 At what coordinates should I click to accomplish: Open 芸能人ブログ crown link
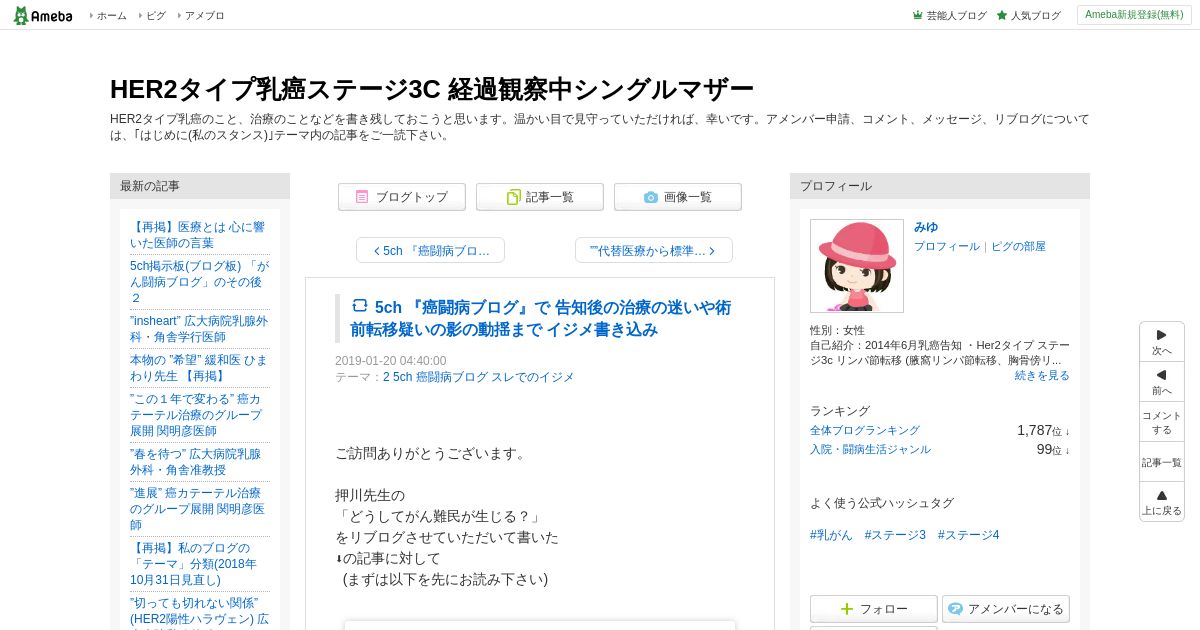(x=949, y=16)
